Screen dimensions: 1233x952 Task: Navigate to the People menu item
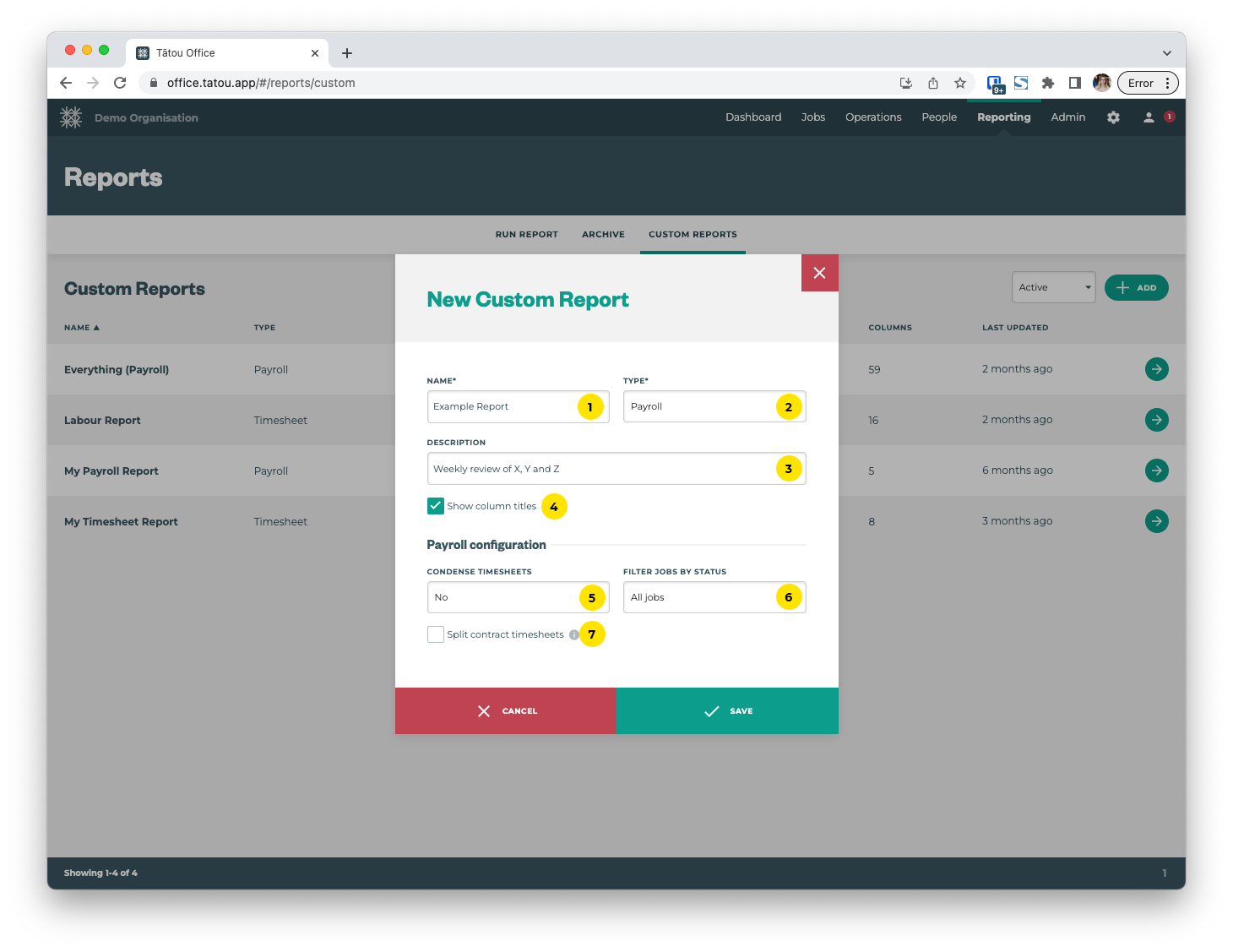939,117
